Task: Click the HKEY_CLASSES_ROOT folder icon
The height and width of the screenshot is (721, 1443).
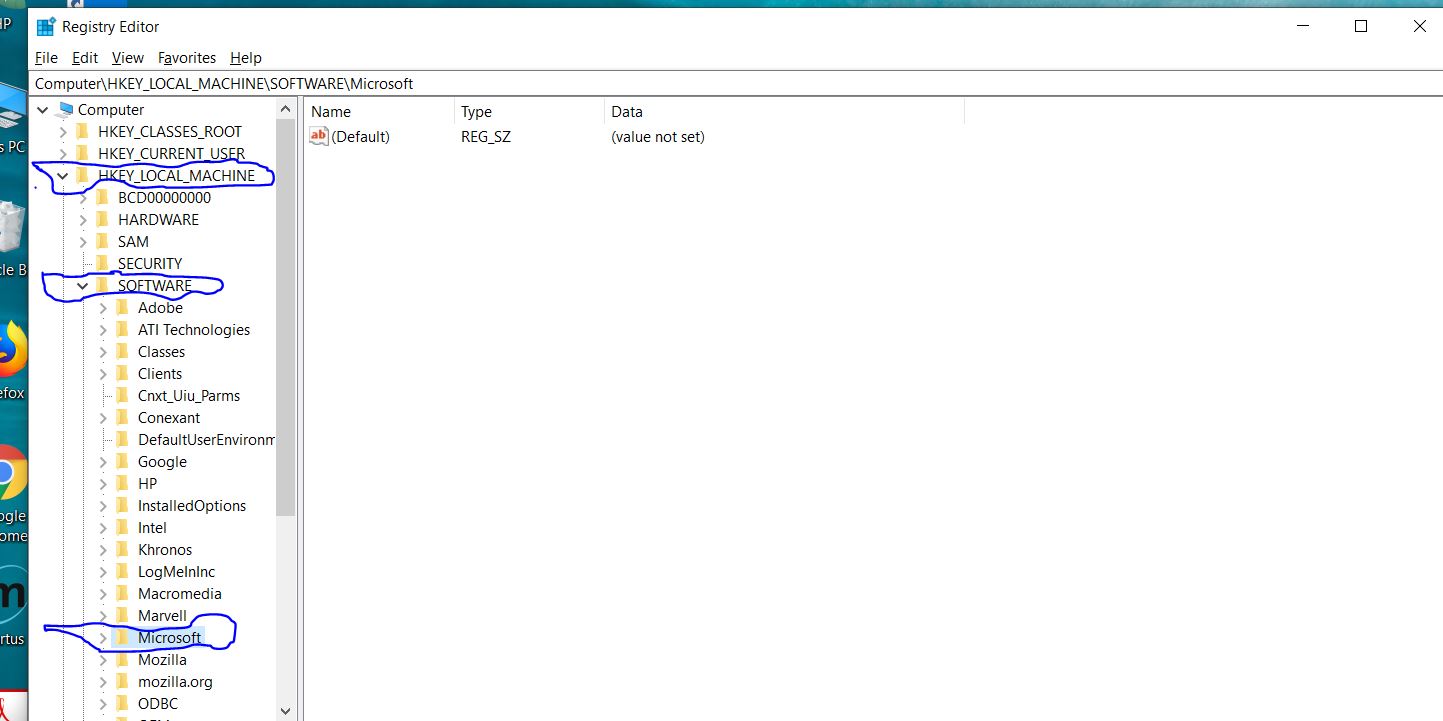Action: (82, 132)
